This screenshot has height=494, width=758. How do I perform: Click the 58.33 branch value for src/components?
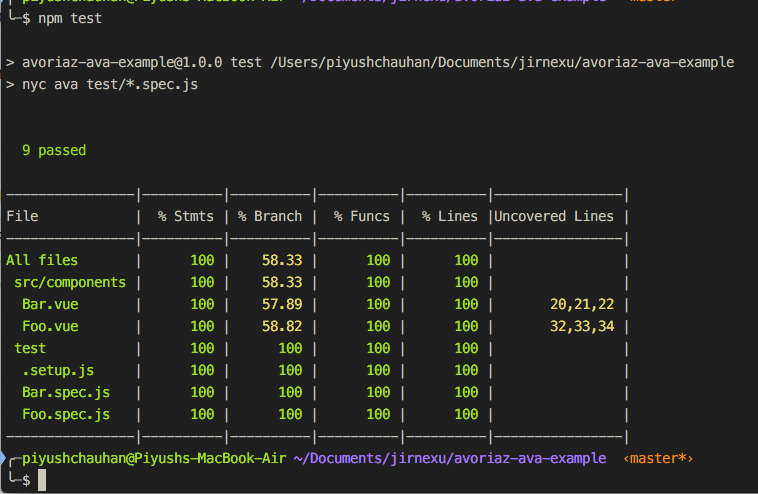coord(282,282)
